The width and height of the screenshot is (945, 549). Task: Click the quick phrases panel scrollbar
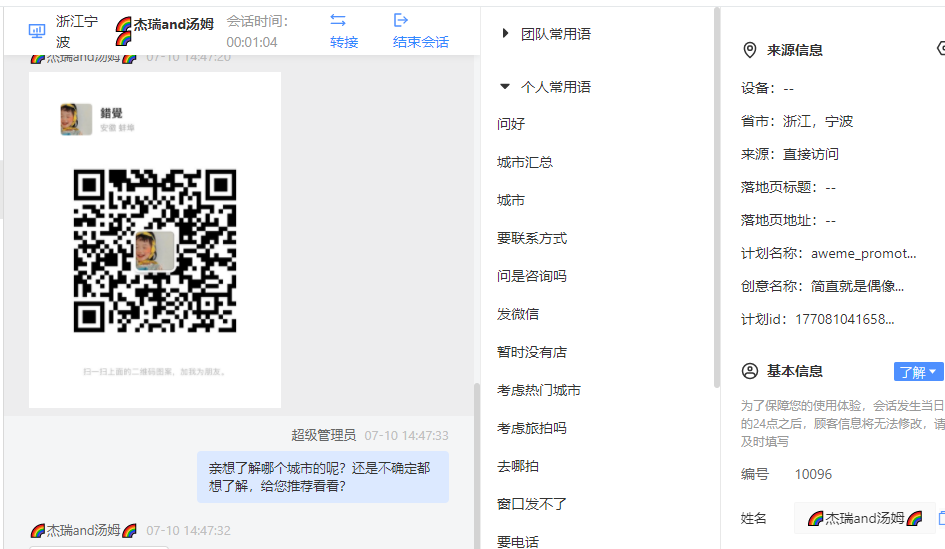(x=717, y=198)
